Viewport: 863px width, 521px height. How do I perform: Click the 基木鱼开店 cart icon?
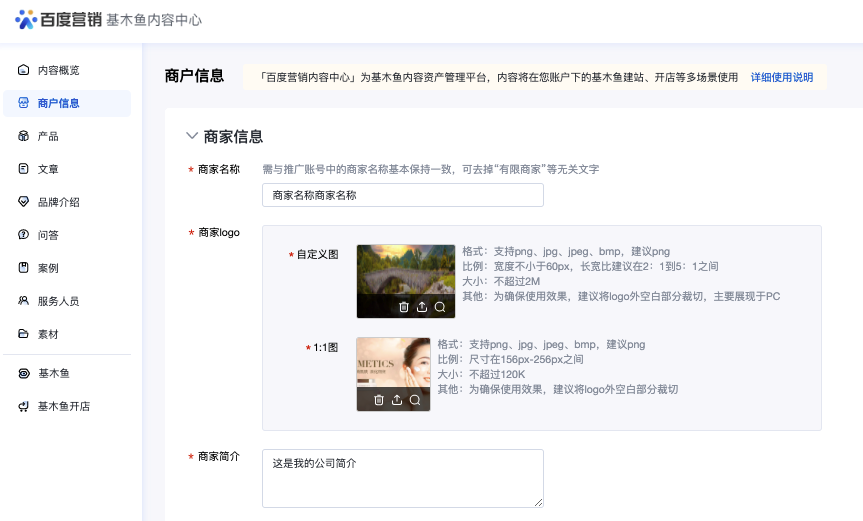[23, 407]
